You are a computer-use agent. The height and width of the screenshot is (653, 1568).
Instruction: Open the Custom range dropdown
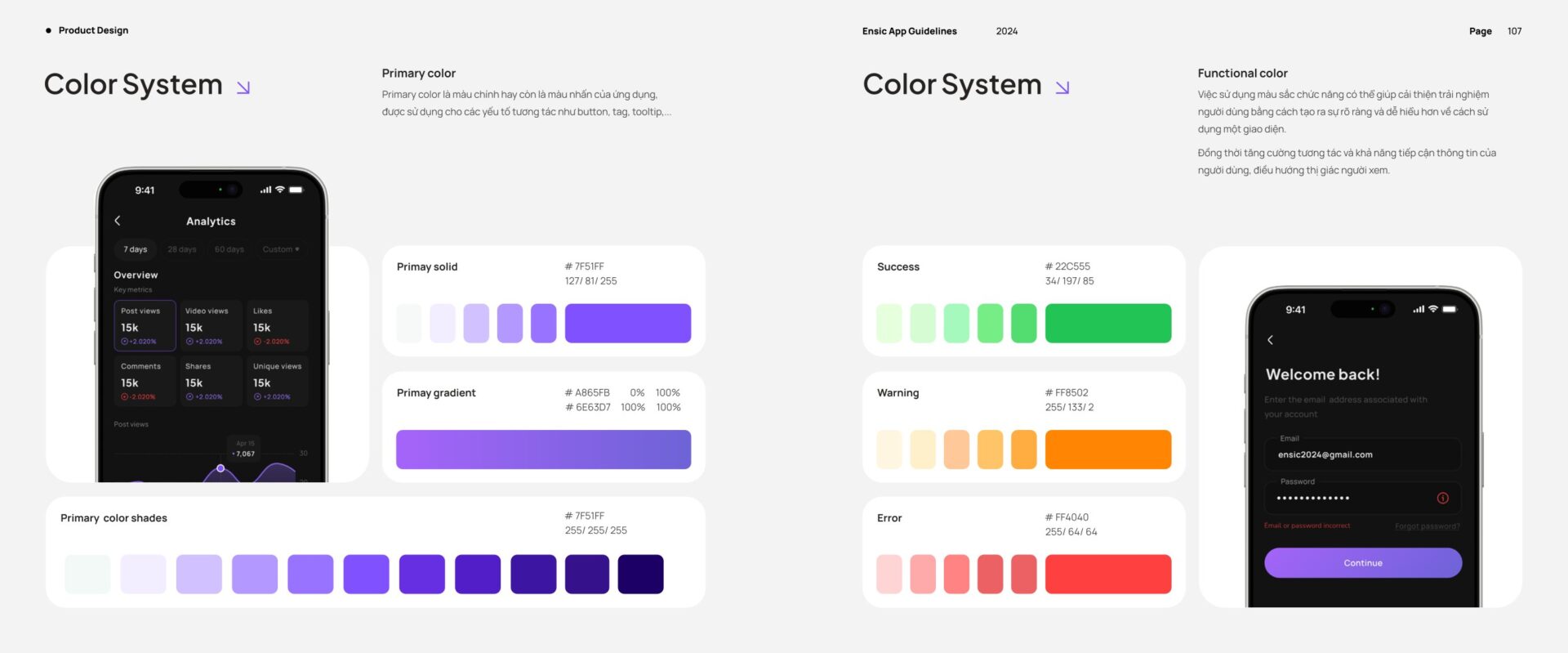(281, 249)
